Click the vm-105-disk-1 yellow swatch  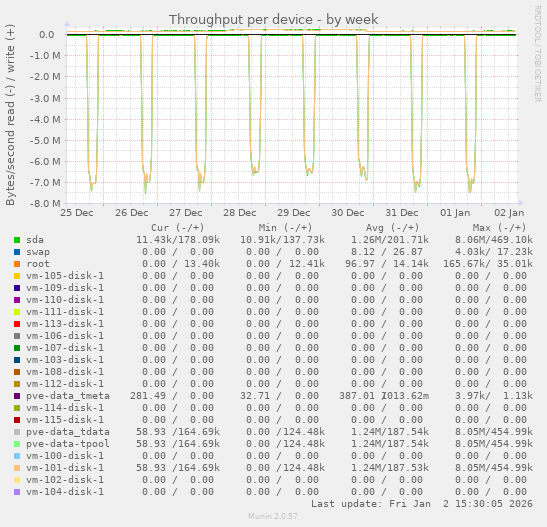(17, 276)
